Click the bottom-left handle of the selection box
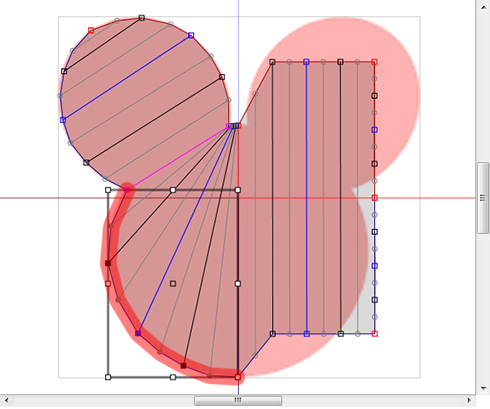Image resolution: width=490 pixels, height=409 pixels. click(108, 377)
